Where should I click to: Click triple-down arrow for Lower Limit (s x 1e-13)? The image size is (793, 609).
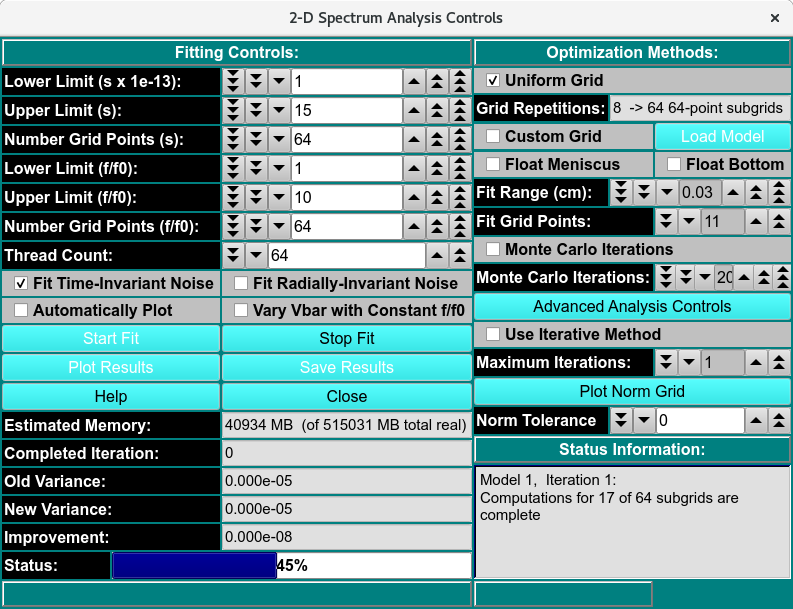233,82
